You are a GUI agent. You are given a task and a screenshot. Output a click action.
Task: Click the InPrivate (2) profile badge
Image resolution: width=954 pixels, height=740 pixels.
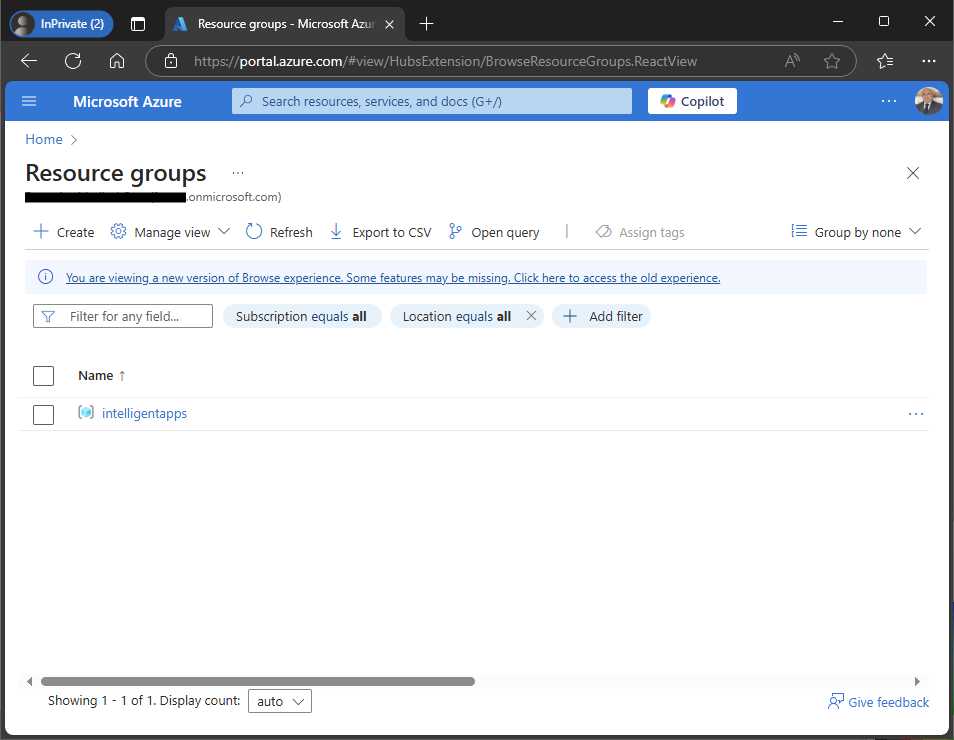click(61, 24)
